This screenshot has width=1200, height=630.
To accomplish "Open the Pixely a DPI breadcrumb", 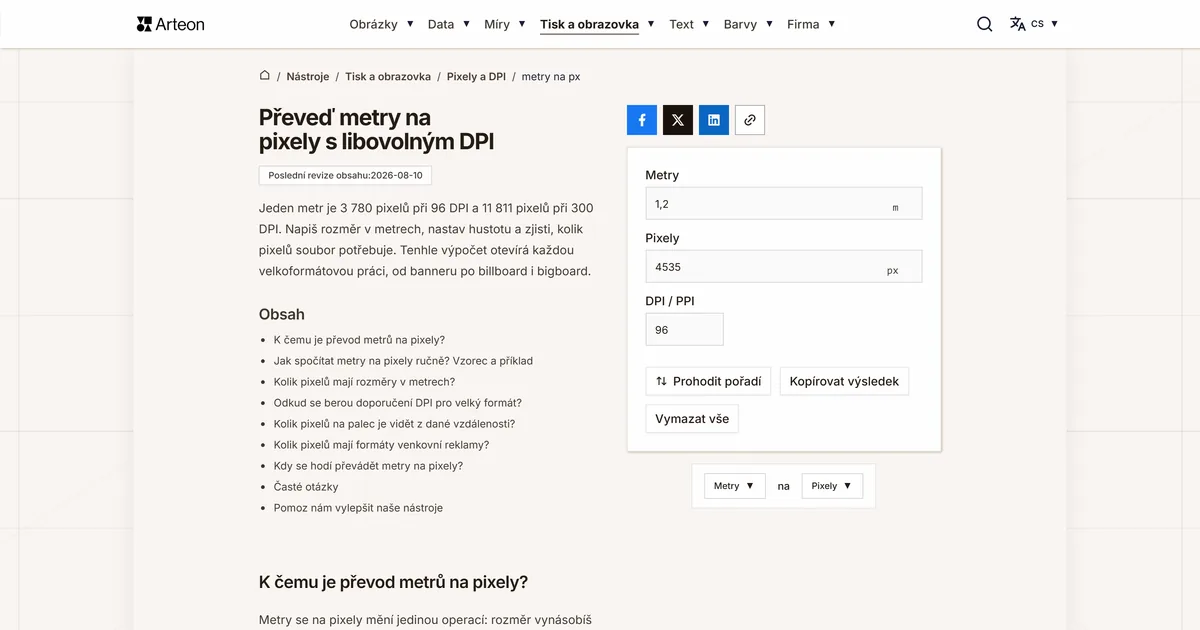I will pyautogui.click(x=476, y=76).
